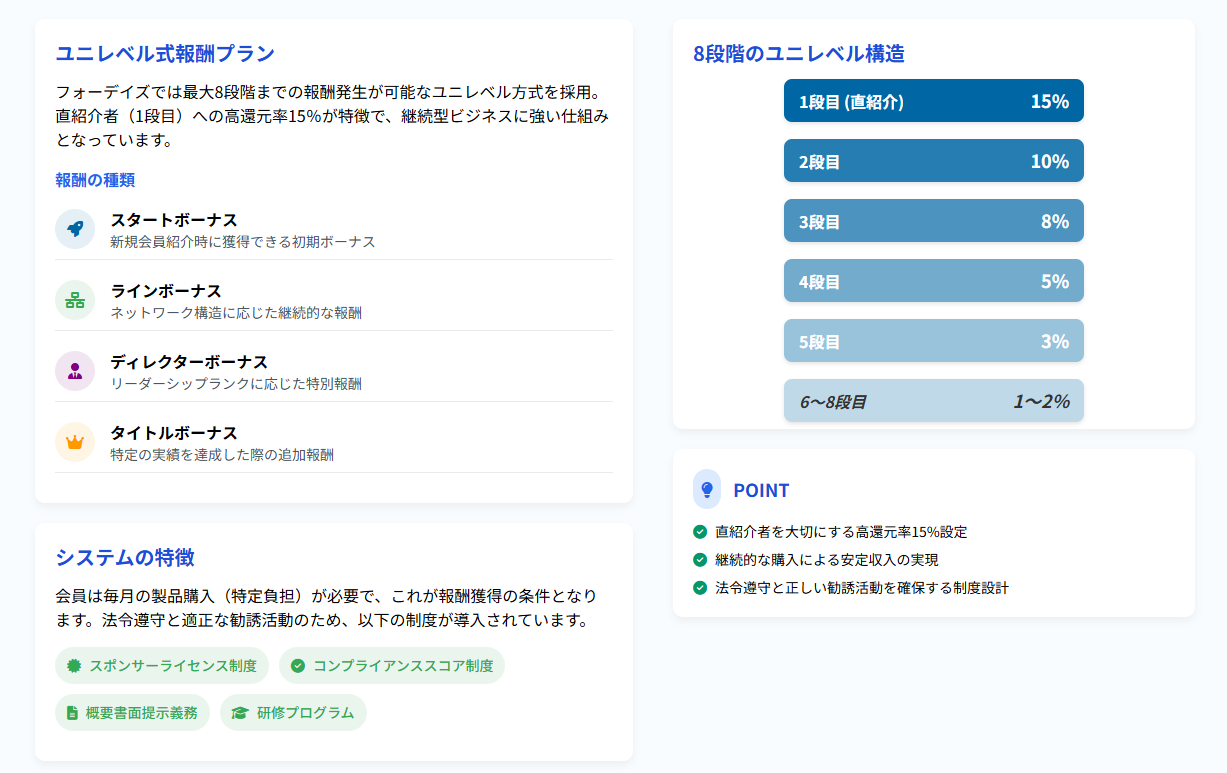Click the lightbulb icon beside POINT

point(707,489)
